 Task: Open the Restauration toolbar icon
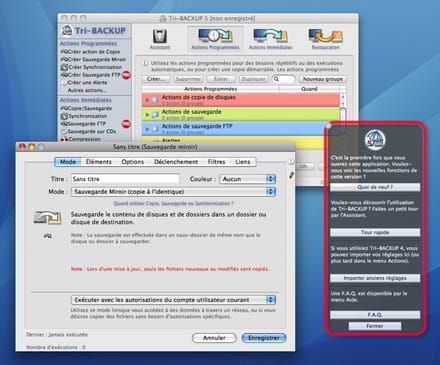pyautogui.click(x=326, y=39)
